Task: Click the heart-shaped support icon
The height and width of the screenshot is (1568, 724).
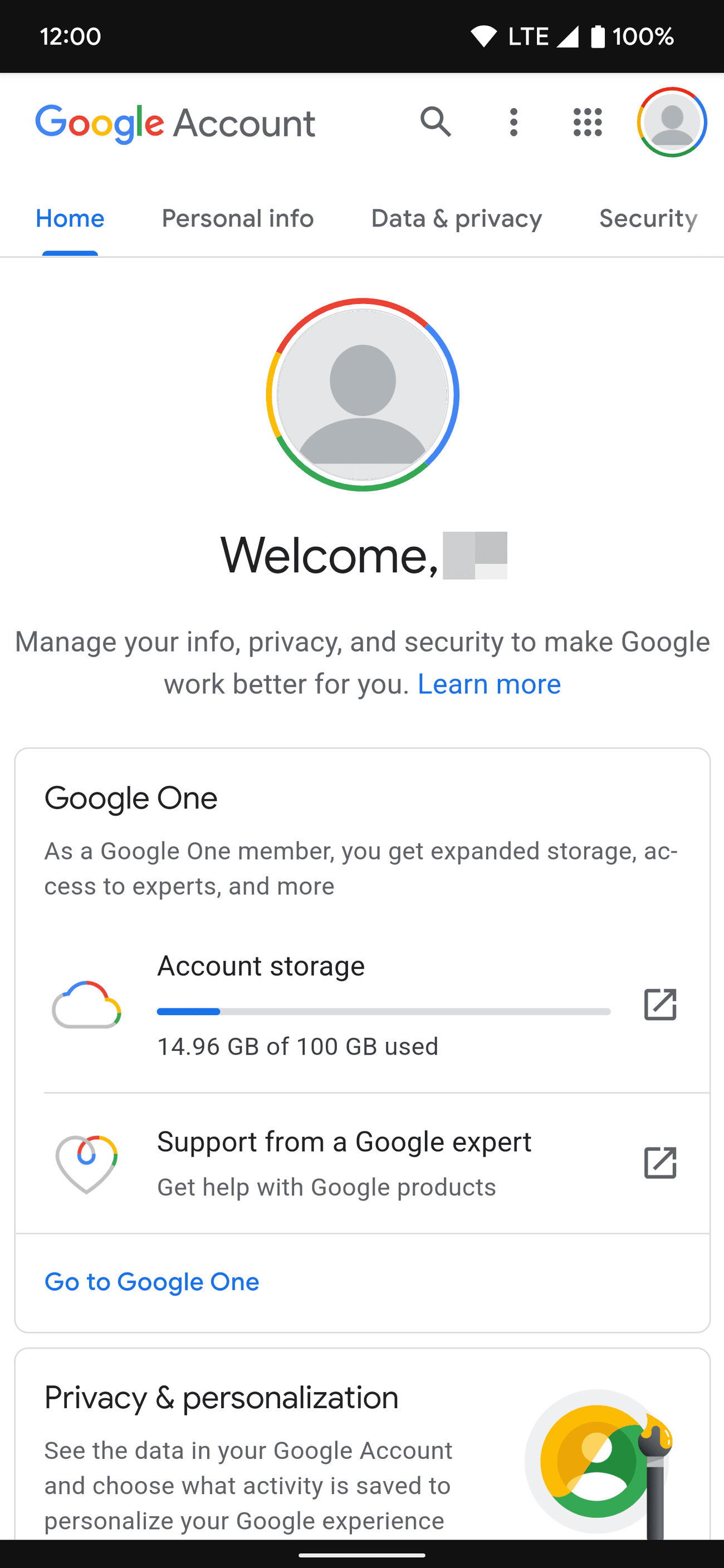Action: click(x=86, y=1162)
